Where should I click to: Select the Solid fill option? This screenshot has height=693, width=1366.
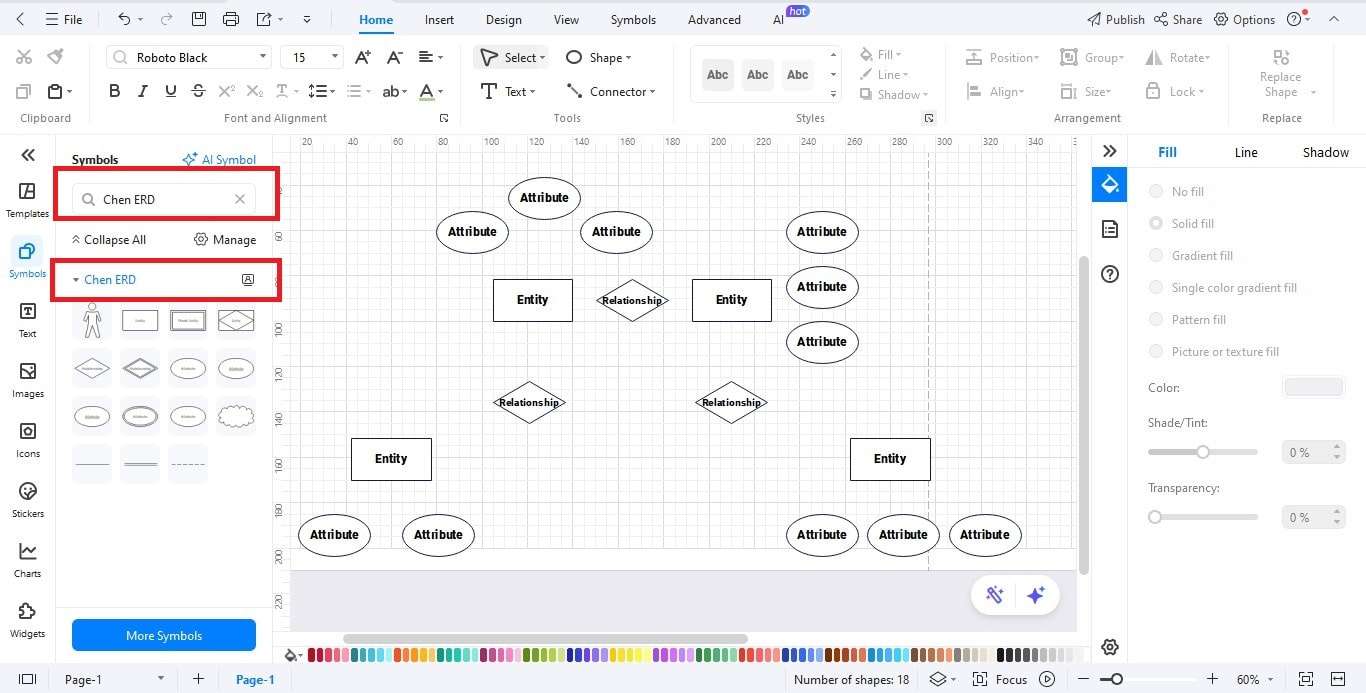coord(1181,223)
